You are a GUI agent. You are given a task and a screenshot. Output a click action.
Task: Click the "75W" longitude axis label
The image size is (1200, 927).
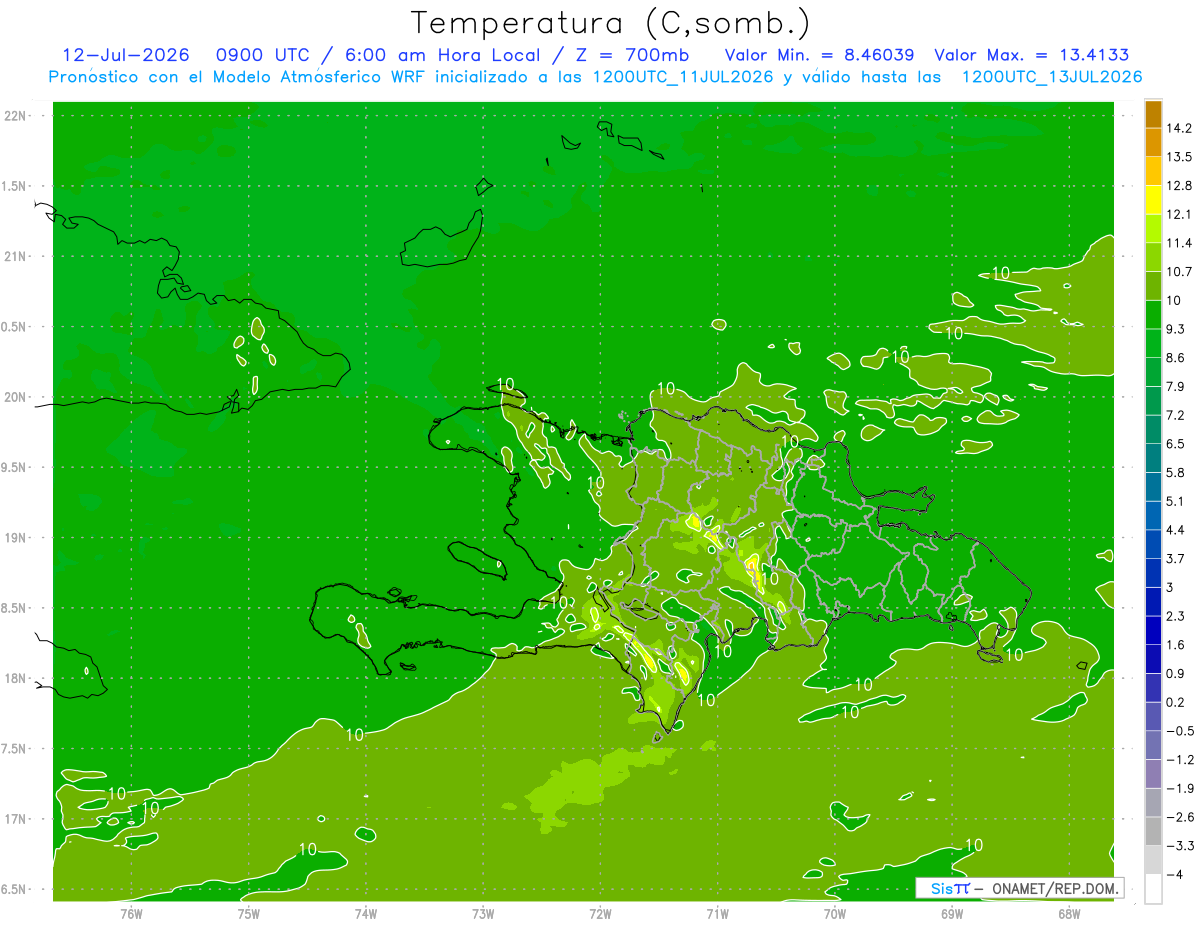point(249,914)
